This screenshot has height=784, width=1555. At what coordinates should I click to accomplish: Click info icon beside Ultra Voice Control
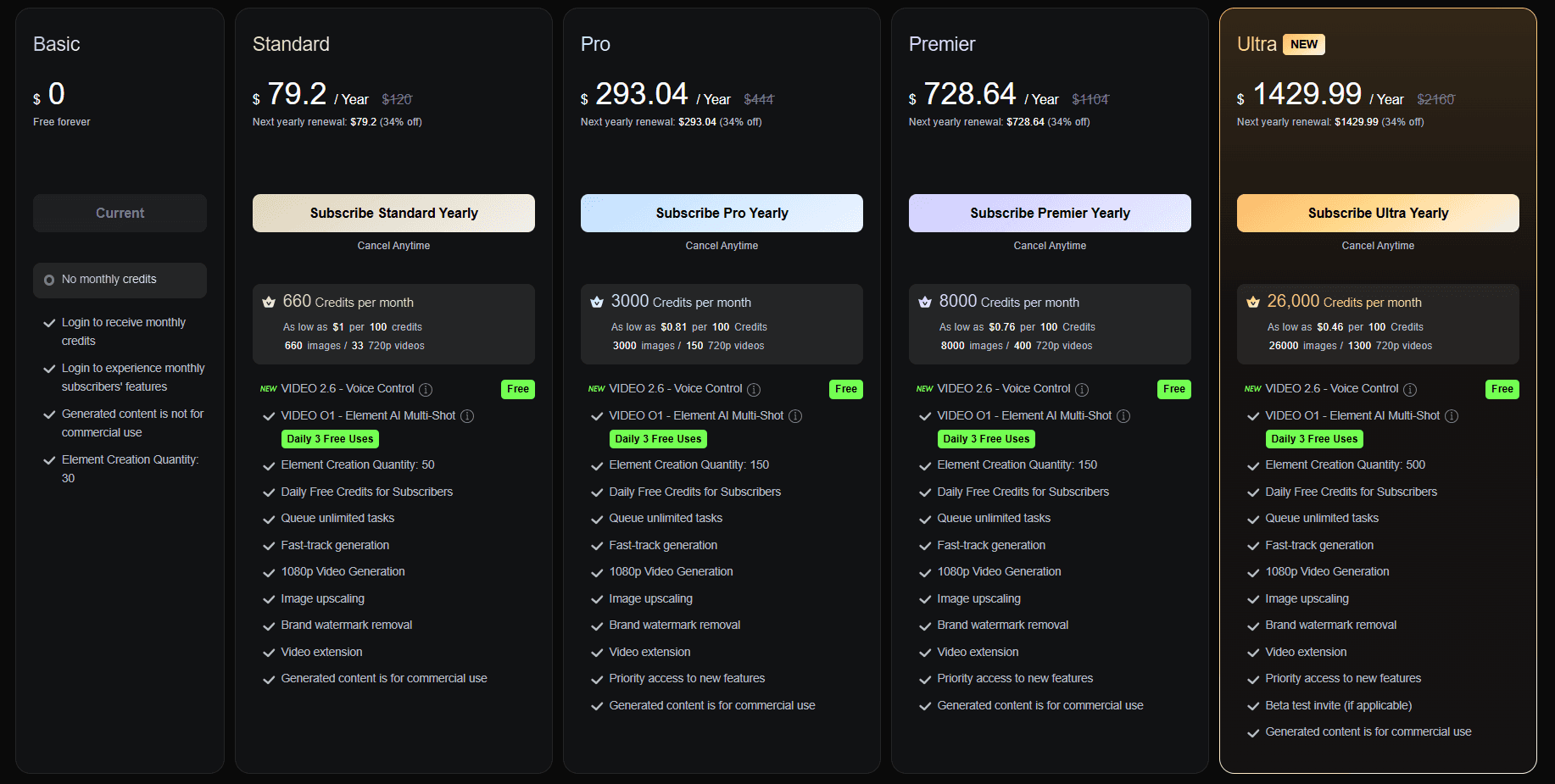[x=1410, y=390]
